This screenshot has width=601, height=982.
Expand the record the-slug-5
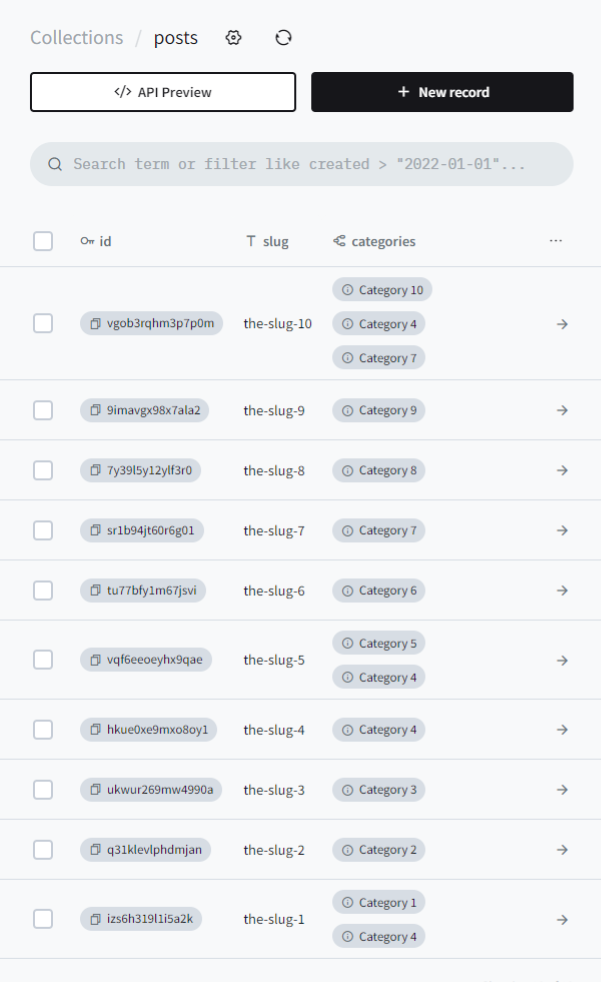coord(562,660)
